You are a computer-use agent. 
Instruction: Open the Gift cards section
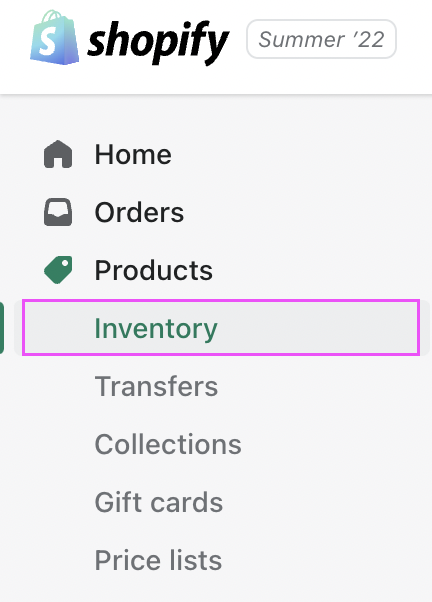pos(159,502)
